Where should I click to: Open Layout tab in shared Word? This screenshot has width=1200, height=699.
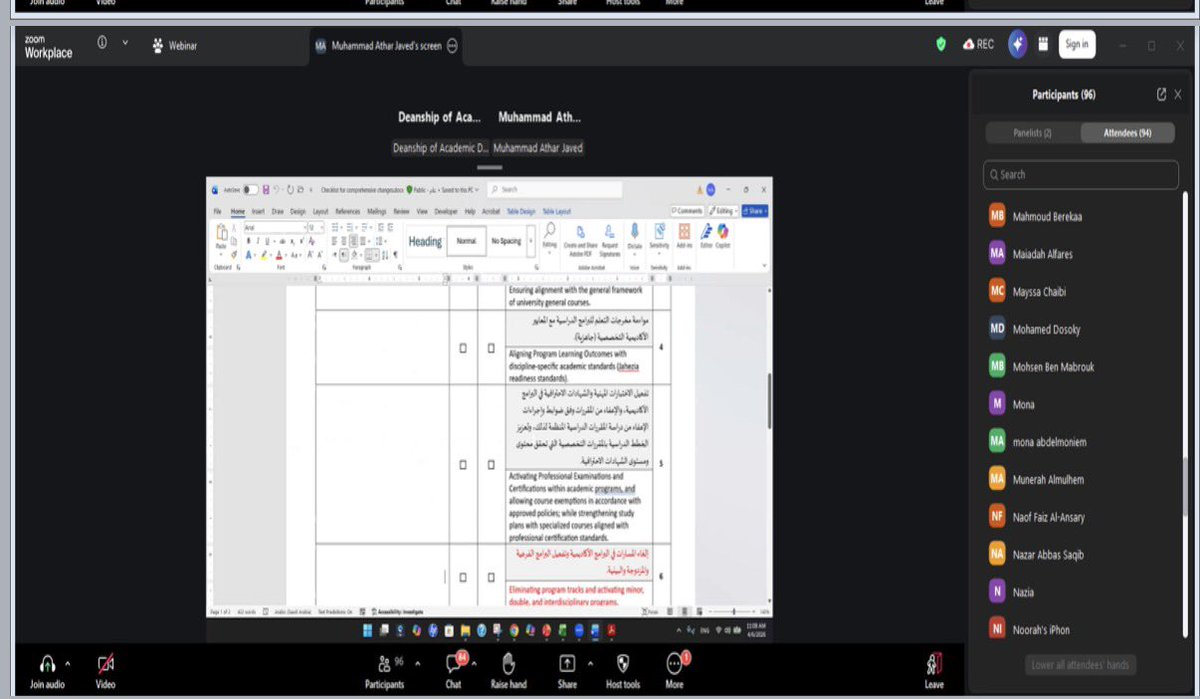click(x=320, y=212)
